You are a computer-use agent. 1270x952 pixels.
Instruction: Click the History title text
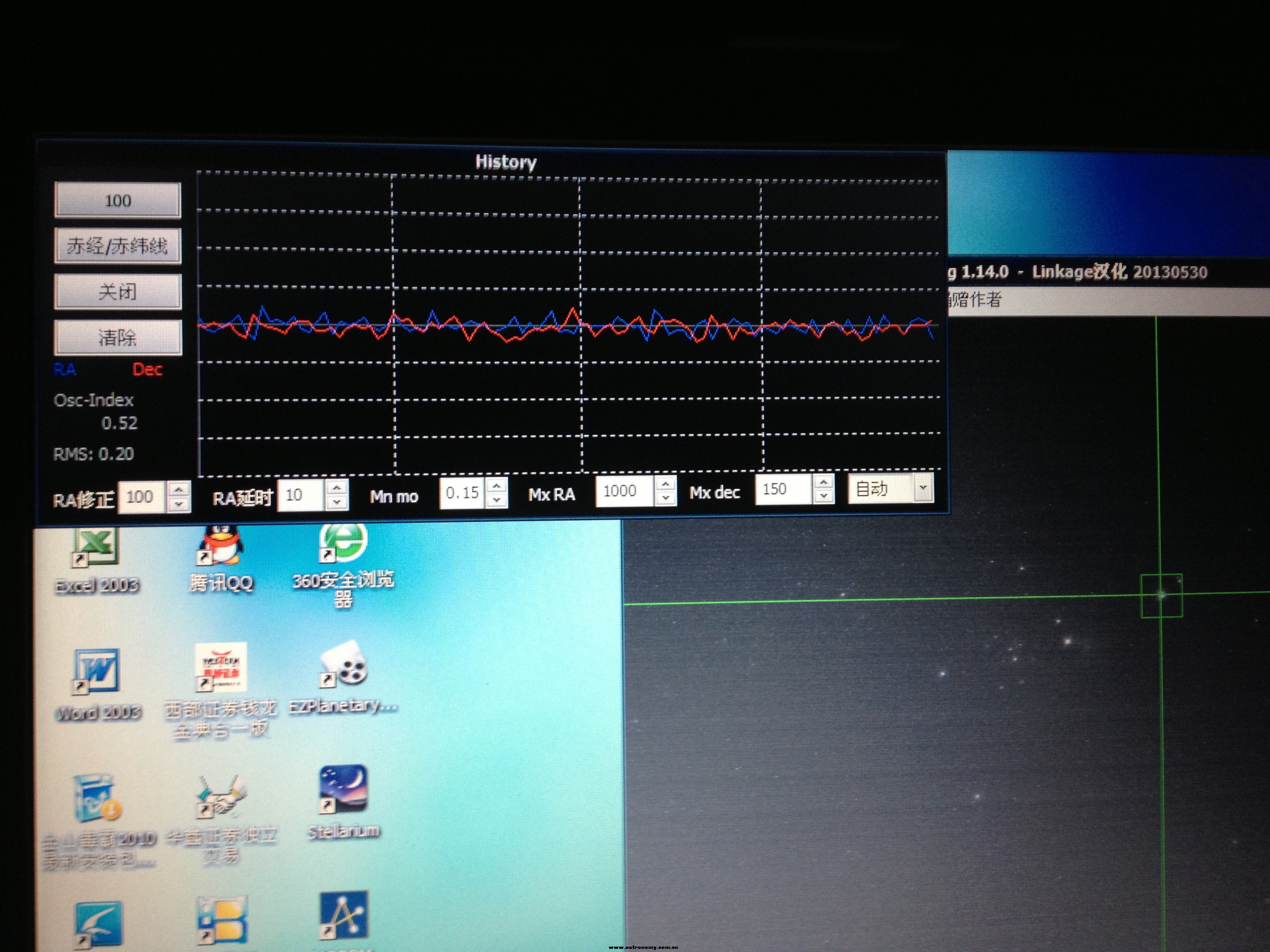click(x=506, y=162)
